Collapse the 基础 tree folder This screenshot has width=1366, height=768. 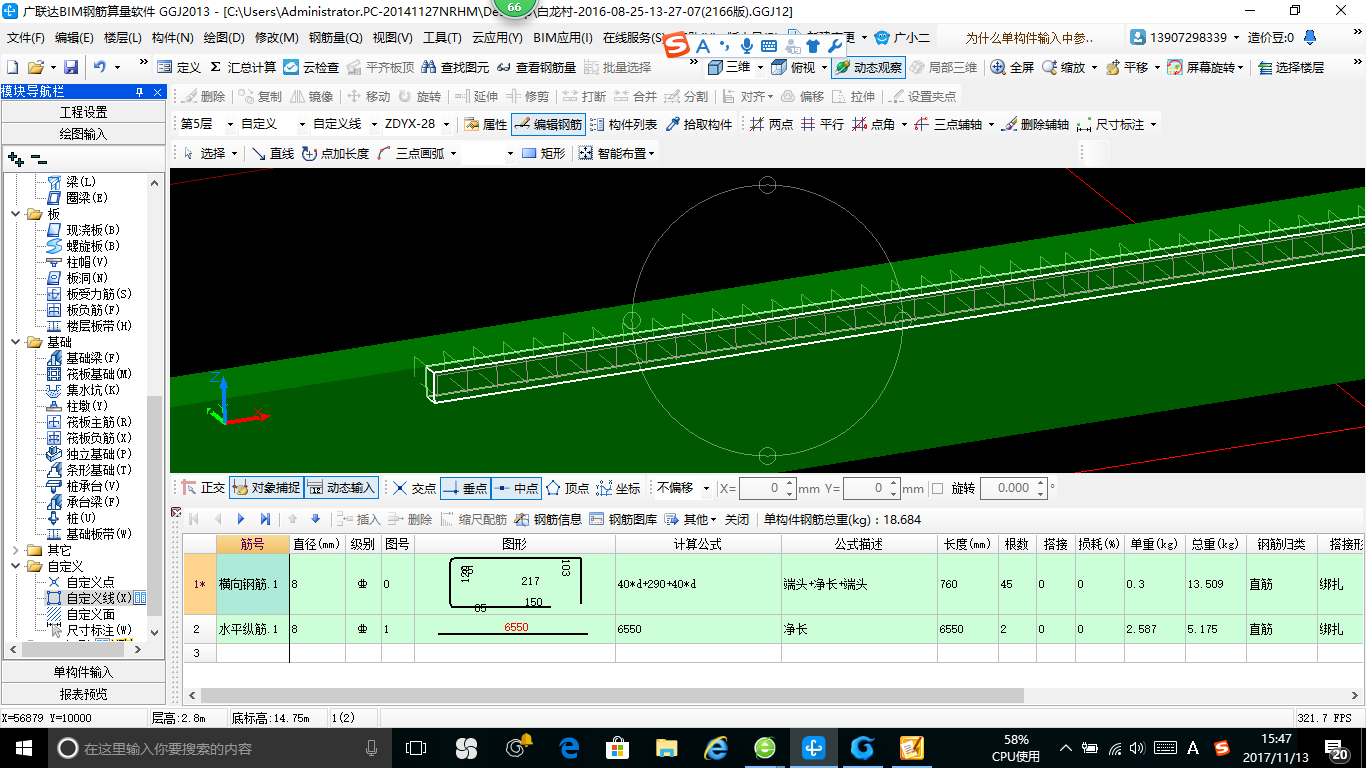click(x=16, y=342)
